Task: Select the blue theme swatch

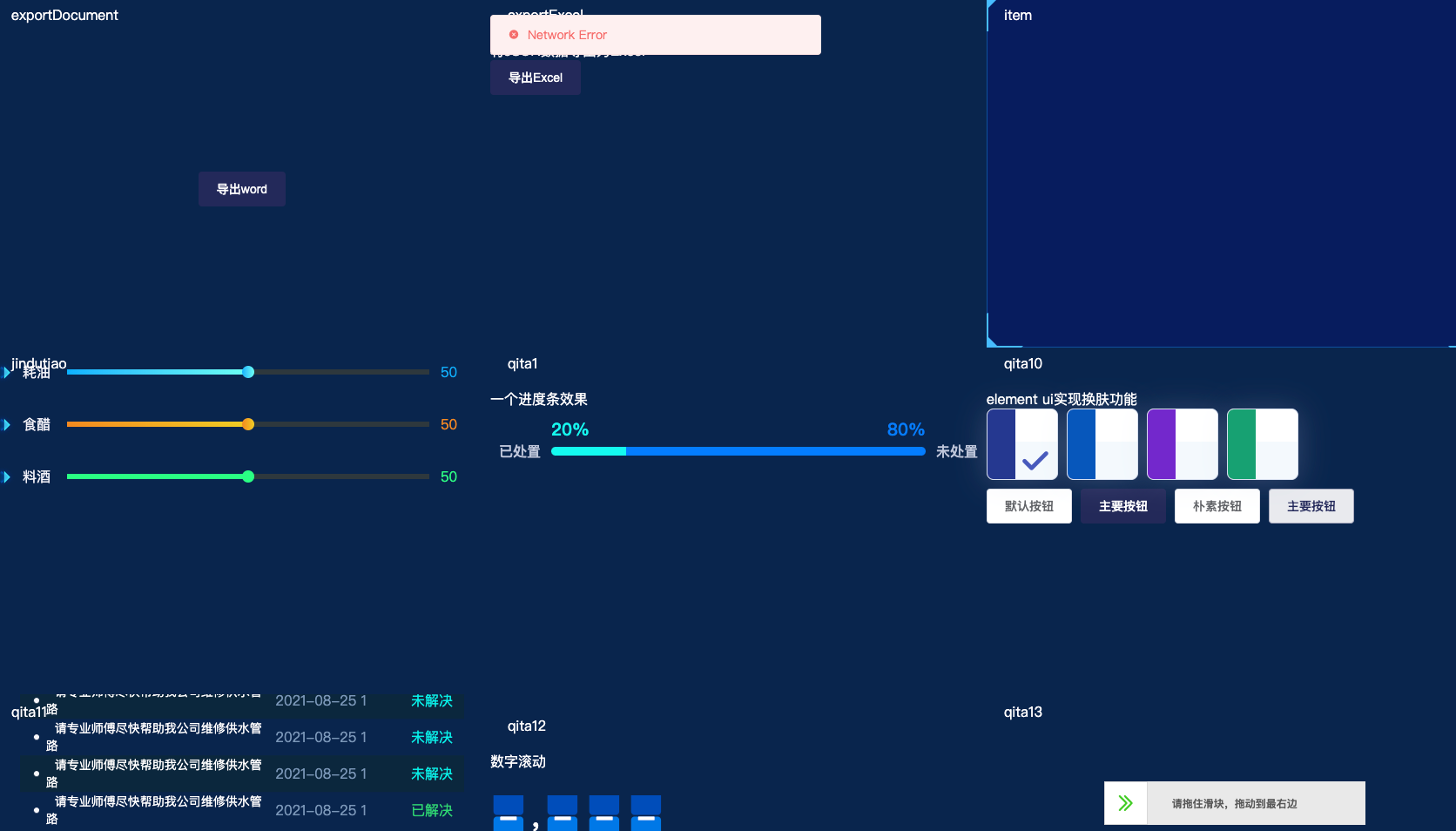Action: point(1102,444)
